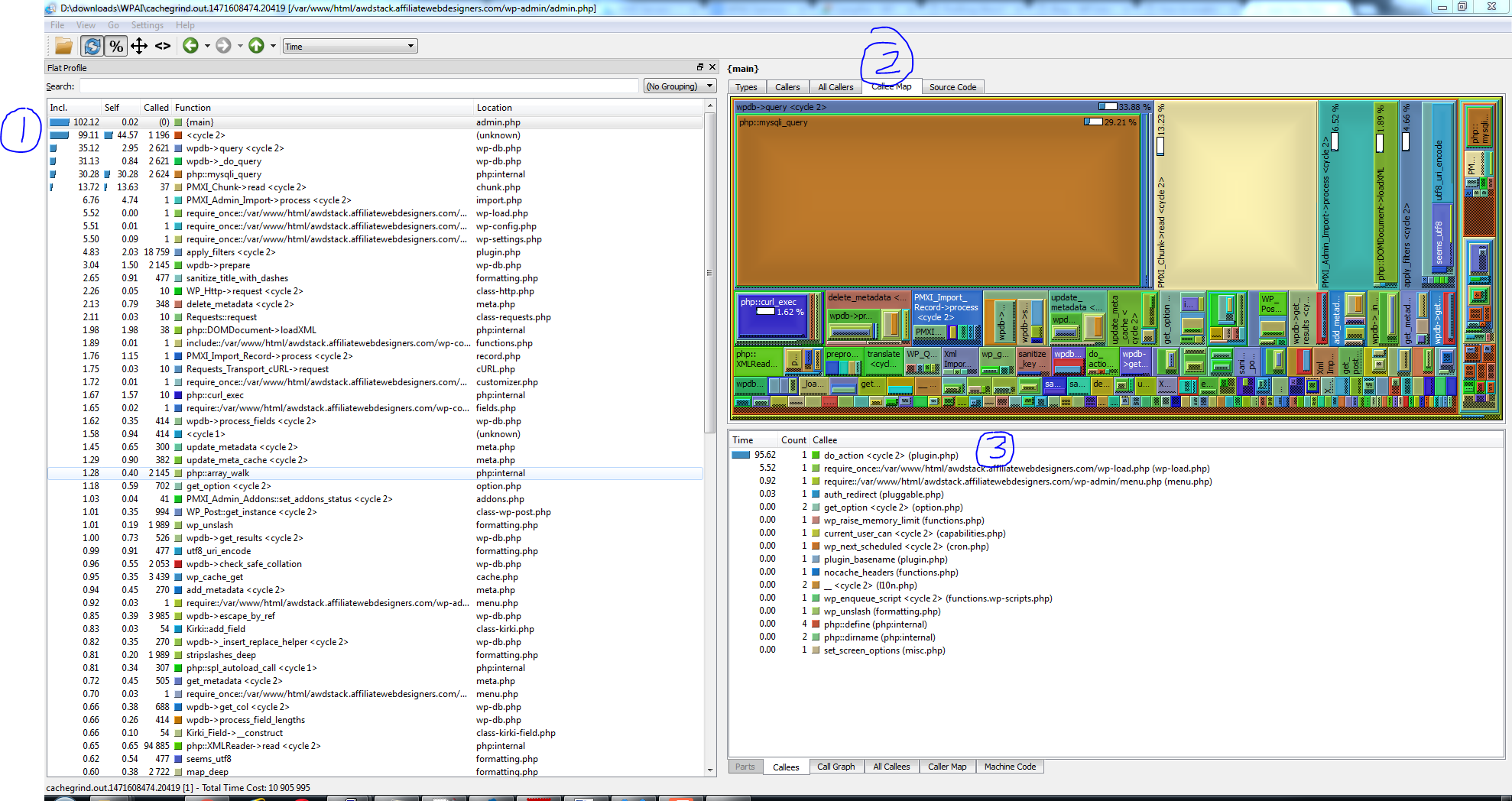
Task: Click the Location column header
Action: tap(494, 108)
